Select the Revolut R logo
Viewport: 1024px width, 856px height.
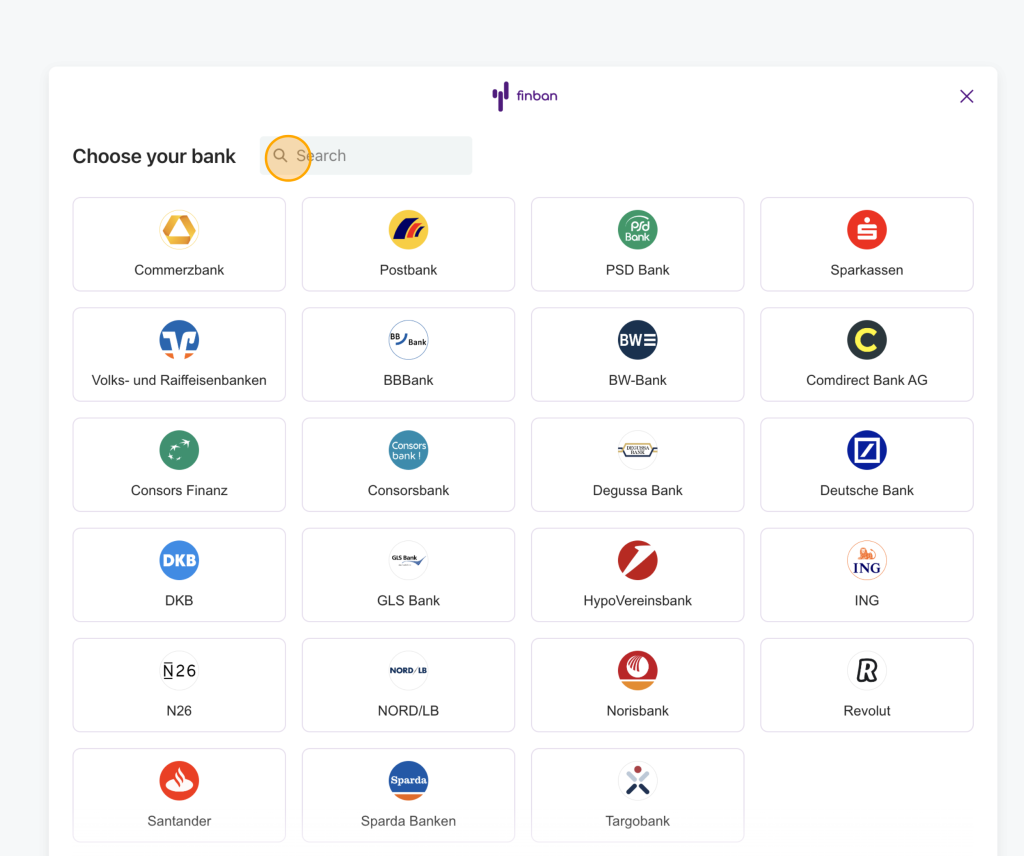click(866, 671)
